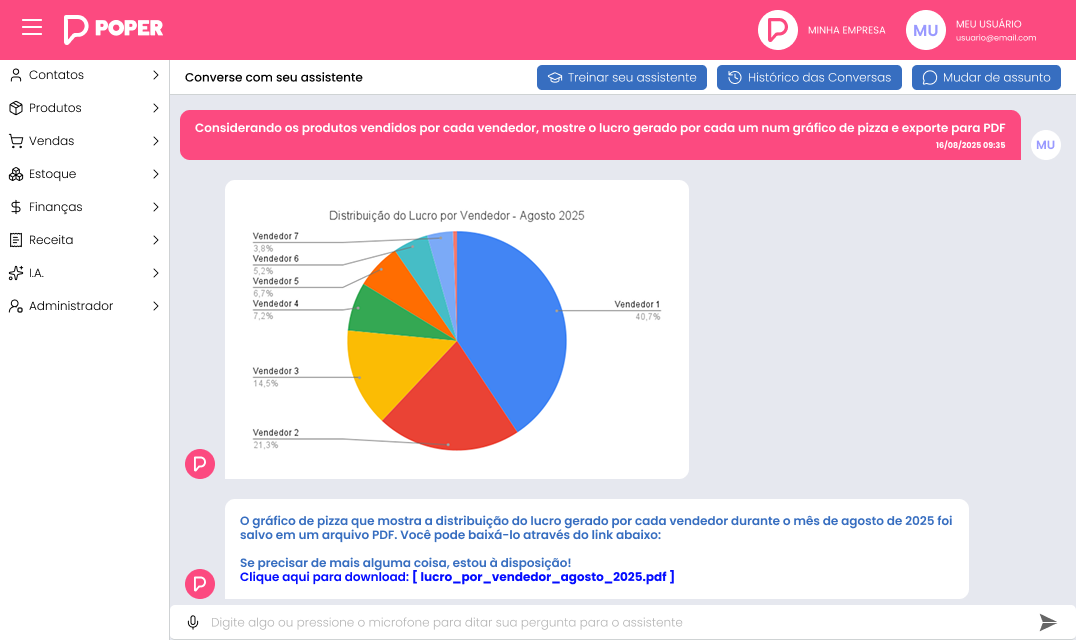Click the Poper logo in header
Image resolution: width=1076 pixels, height=640 pixels.
tap(113, 29)
